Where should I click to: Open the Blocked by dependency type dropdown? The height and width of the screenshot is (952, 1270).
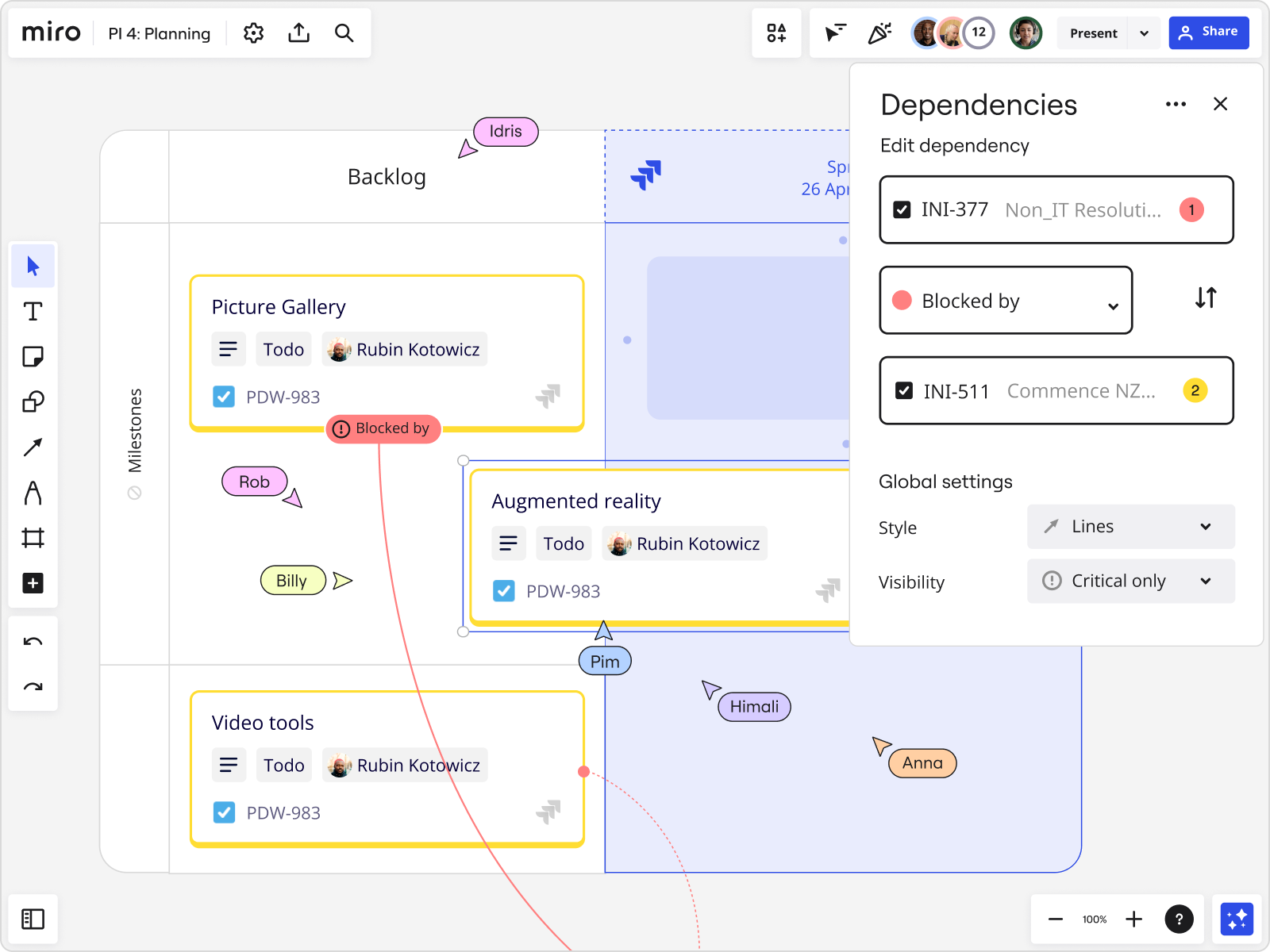1006,301
